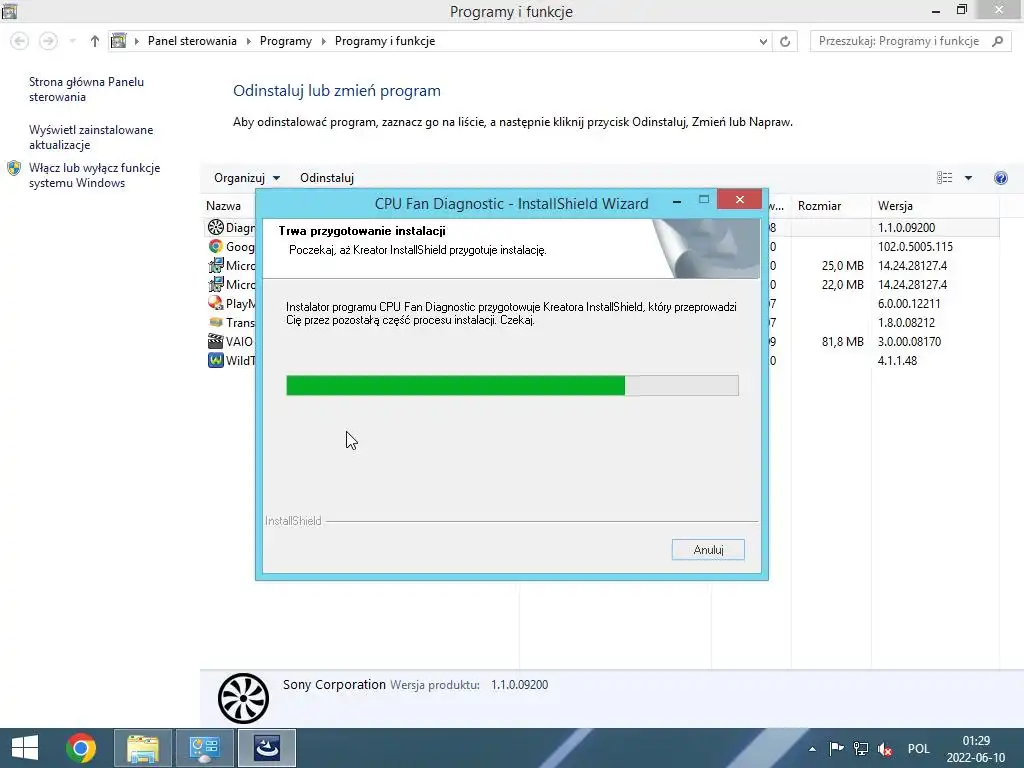This screenshot has width=1024, height=768.
Task: Click the 81,8 MB size cell
Action: 842,342
